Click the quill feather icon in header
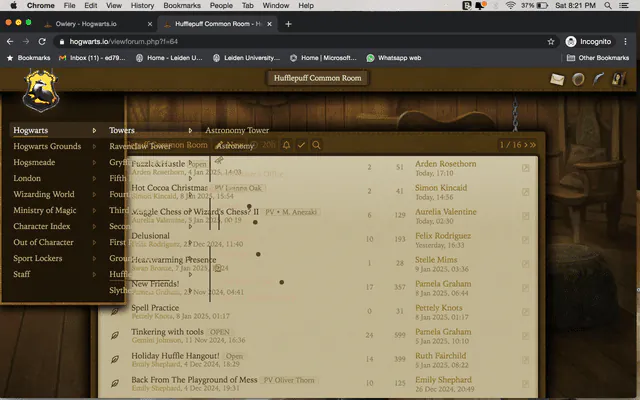The height and width of the screenshot is (400, 640). coord(598,79)
